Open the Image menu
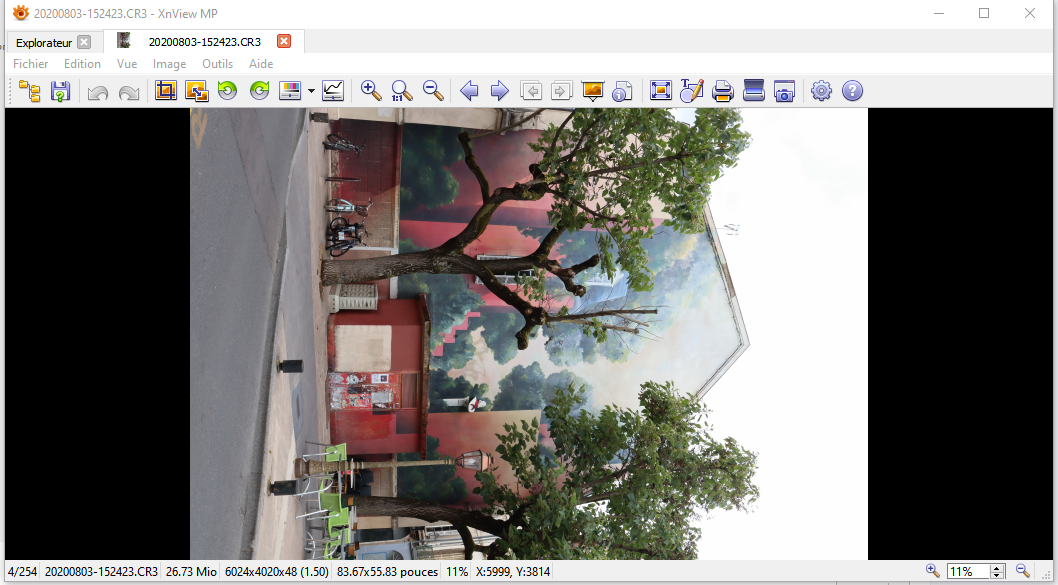The image size is (1058, 585). (x=169, y=63)
